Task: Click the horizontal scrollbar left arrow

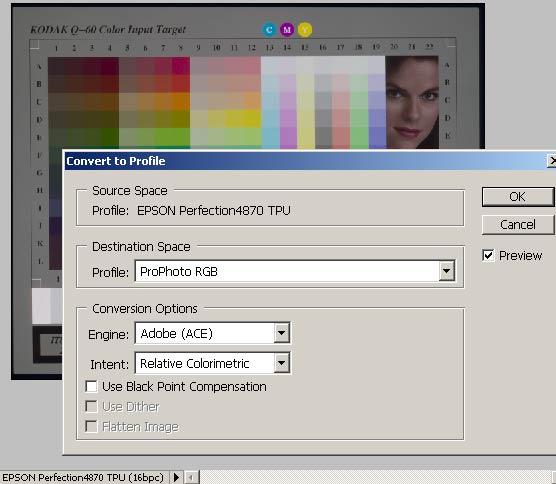Action: coord(191,478)
